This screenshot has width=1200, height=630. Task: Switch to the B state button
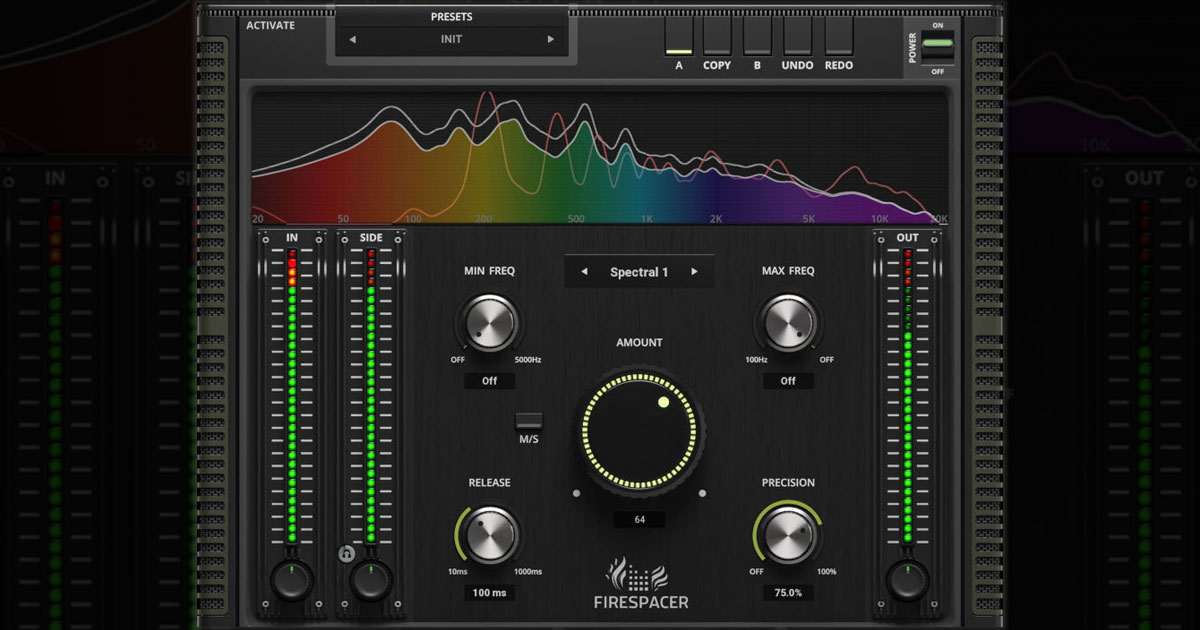coord(757,36)
